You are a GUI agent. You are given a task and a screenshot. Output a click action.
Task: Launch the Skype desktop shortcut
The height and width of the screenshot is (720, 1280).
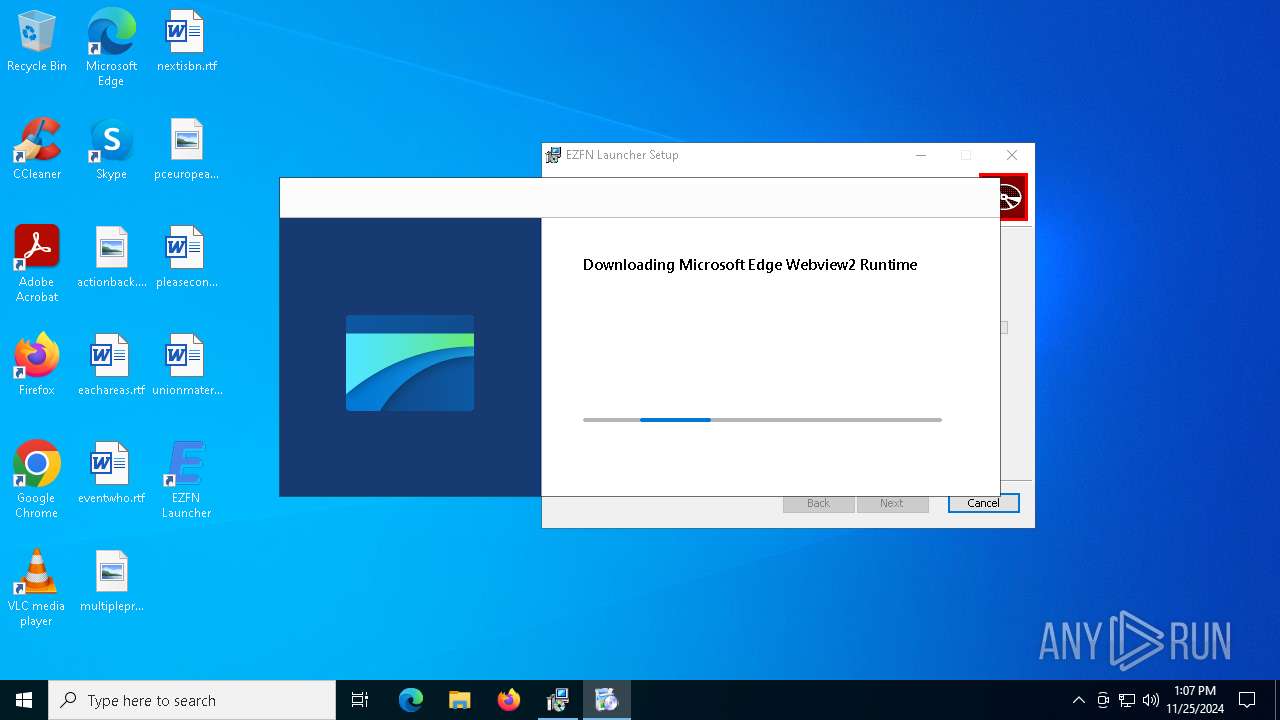pyautogui.click(x=111, y=149)
